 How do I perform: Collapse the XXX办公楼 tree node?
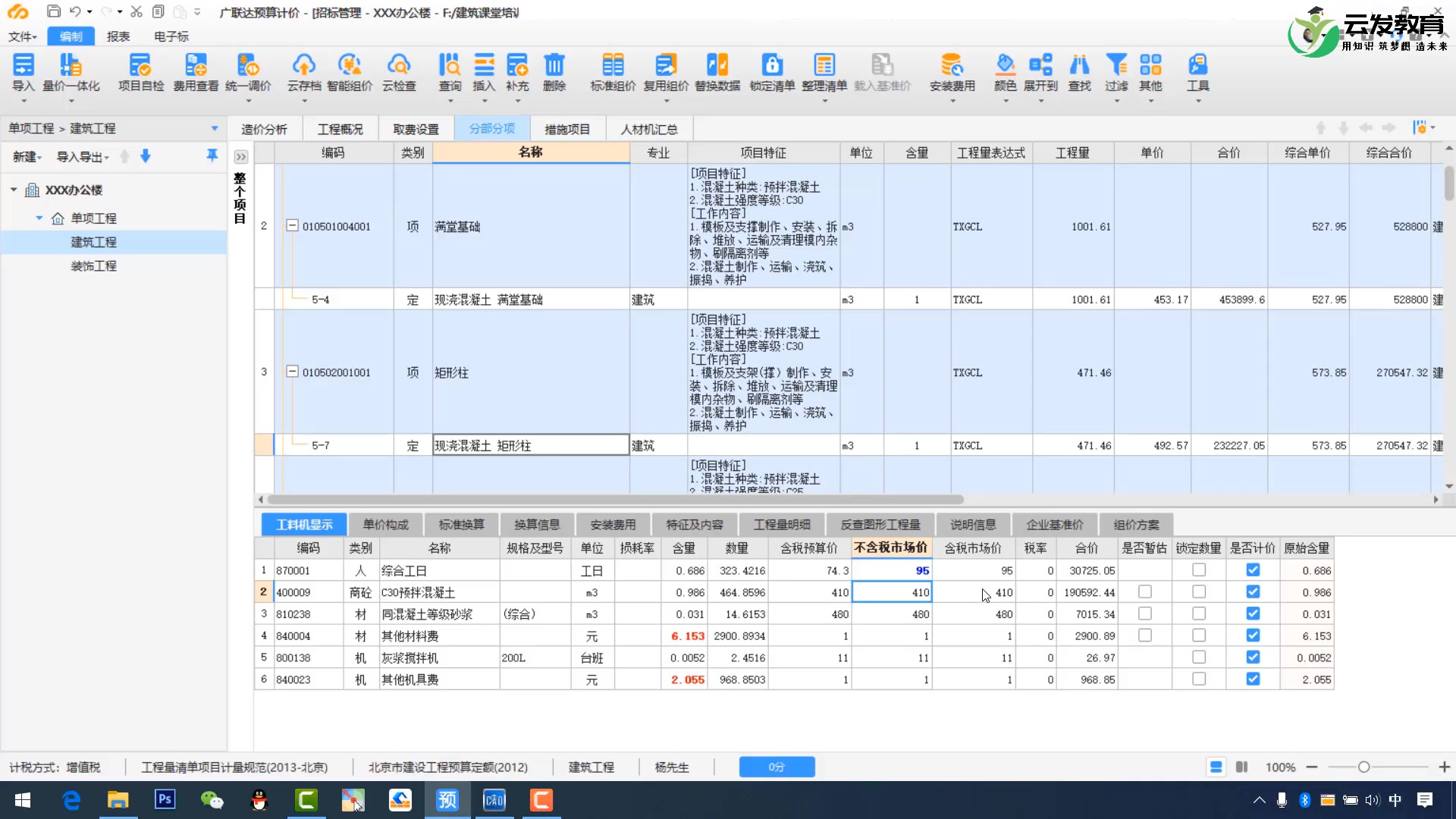(14, 190)
